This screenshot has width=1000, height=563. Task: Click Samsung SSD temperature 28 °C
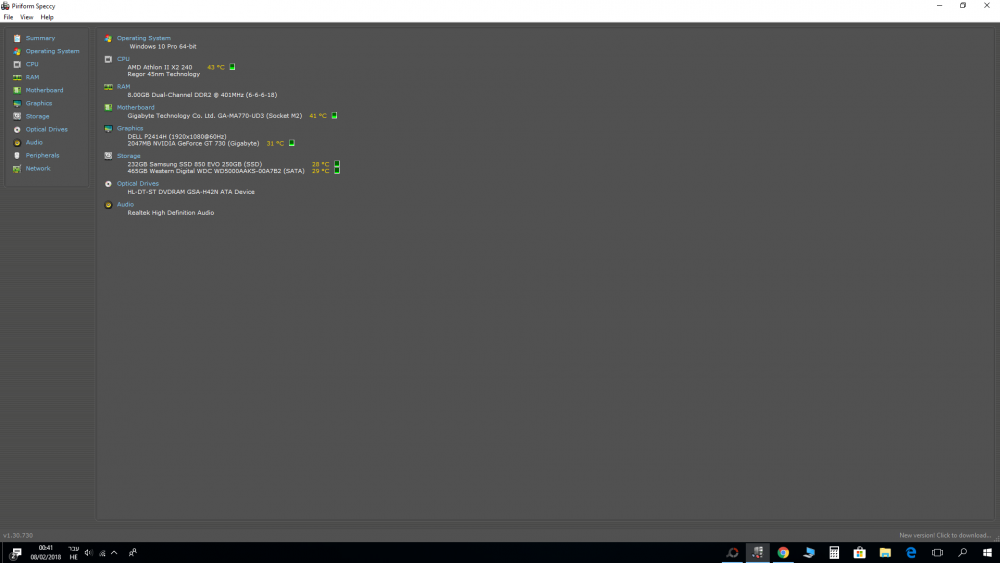click(x=320, y=165)
